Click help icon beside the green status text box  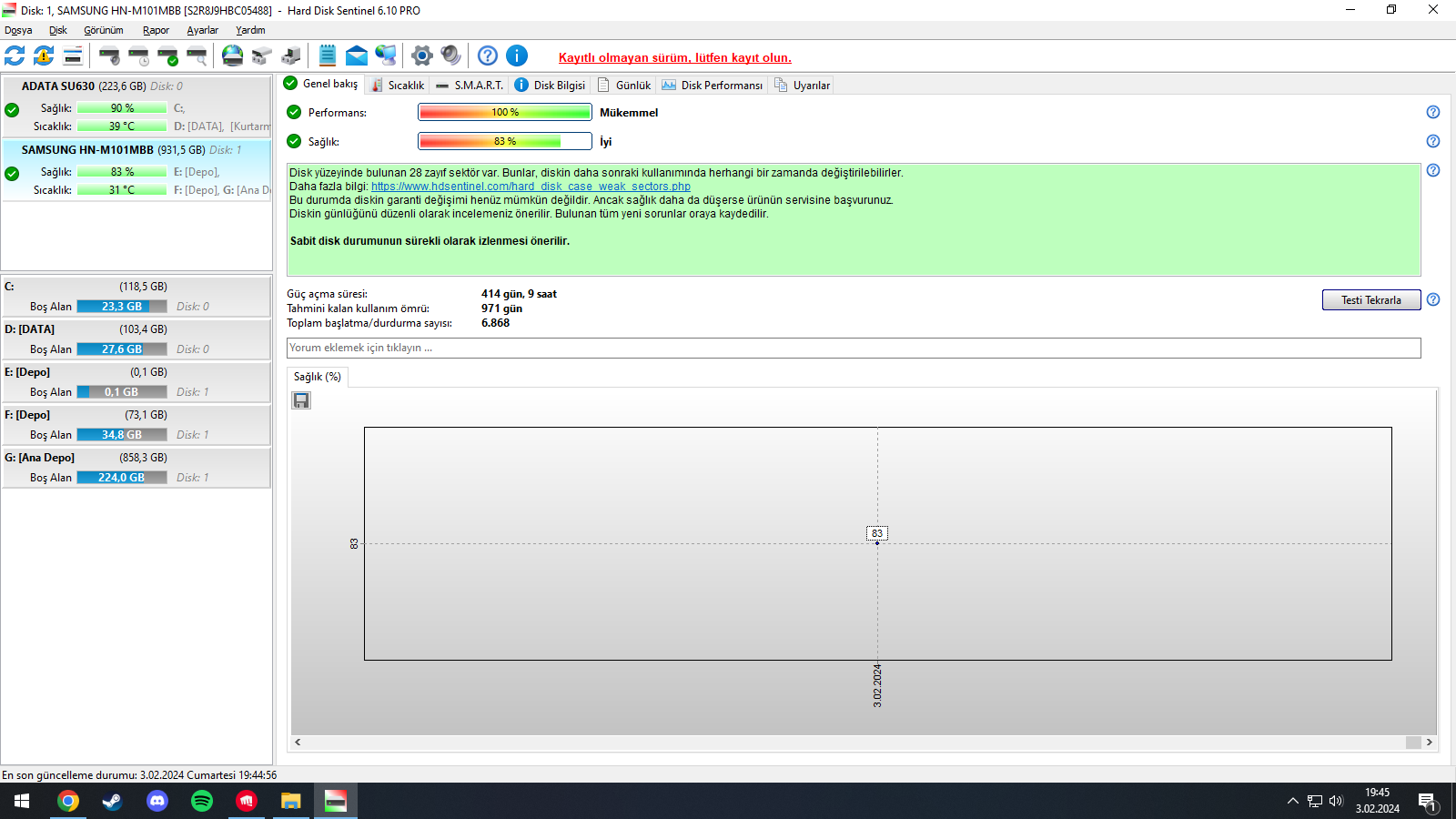[1433, 170]
